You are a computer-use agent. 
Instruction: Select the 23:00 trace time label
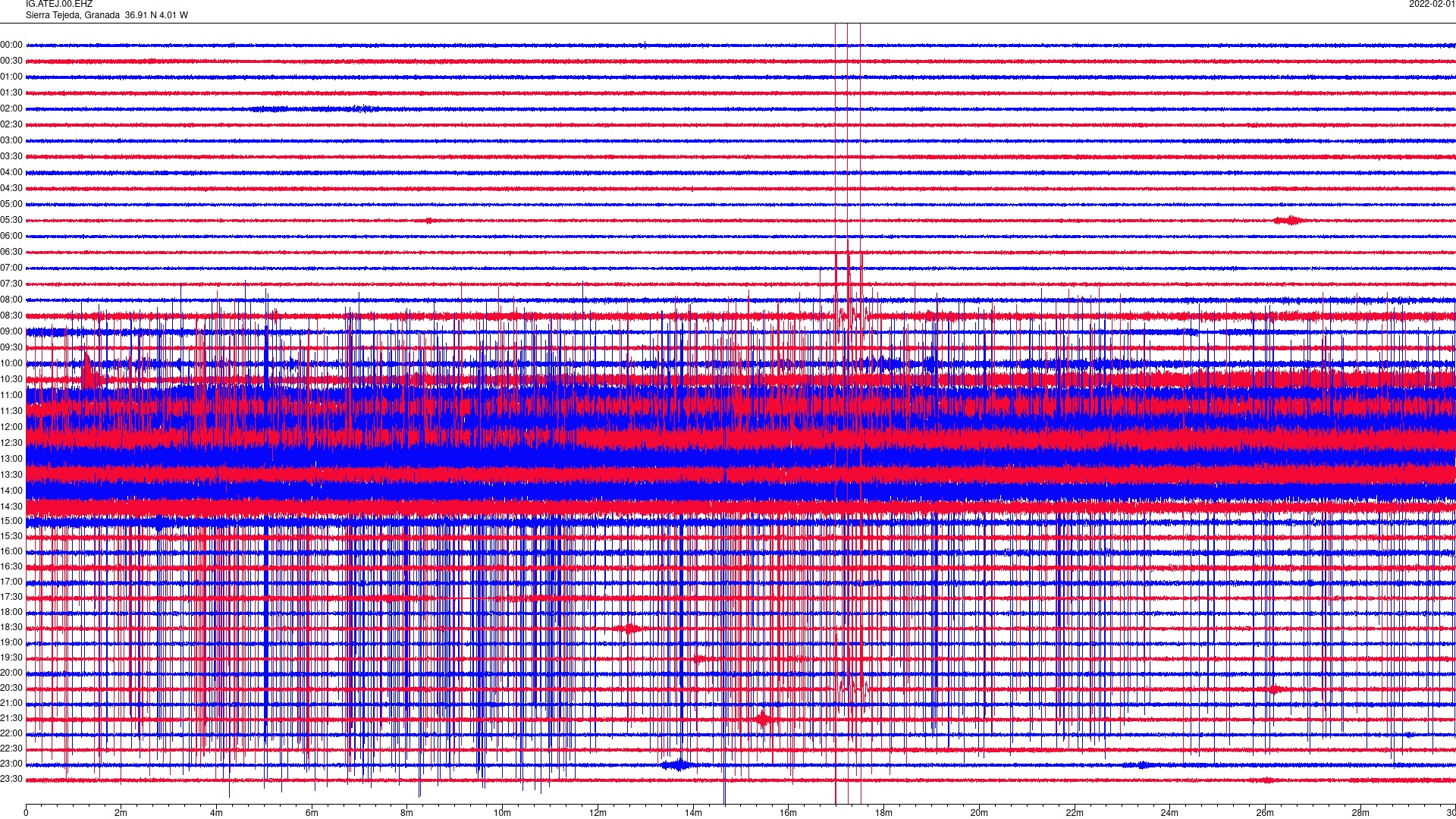pos(11,764)
